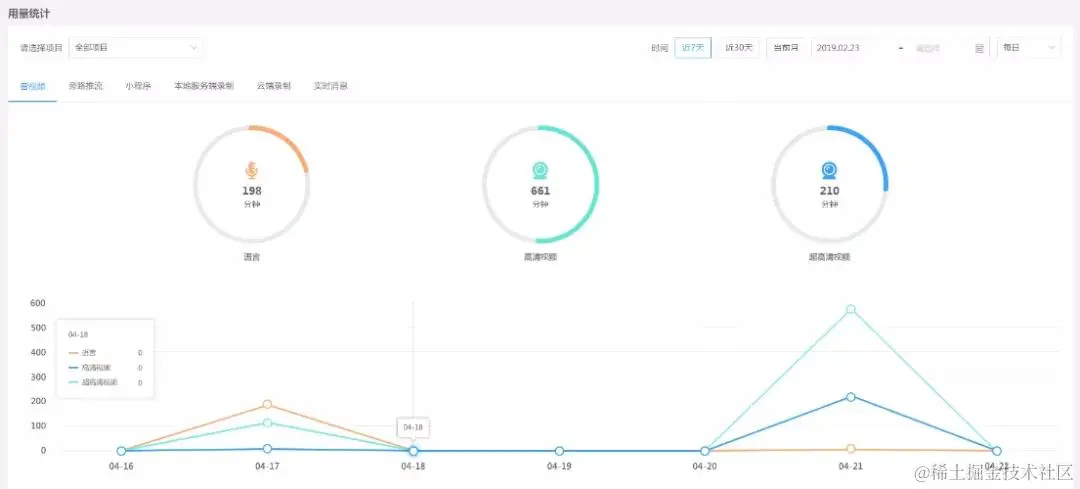Switch to the 小程序 tab
1080x489 pixels.
[x=138, y=87]
